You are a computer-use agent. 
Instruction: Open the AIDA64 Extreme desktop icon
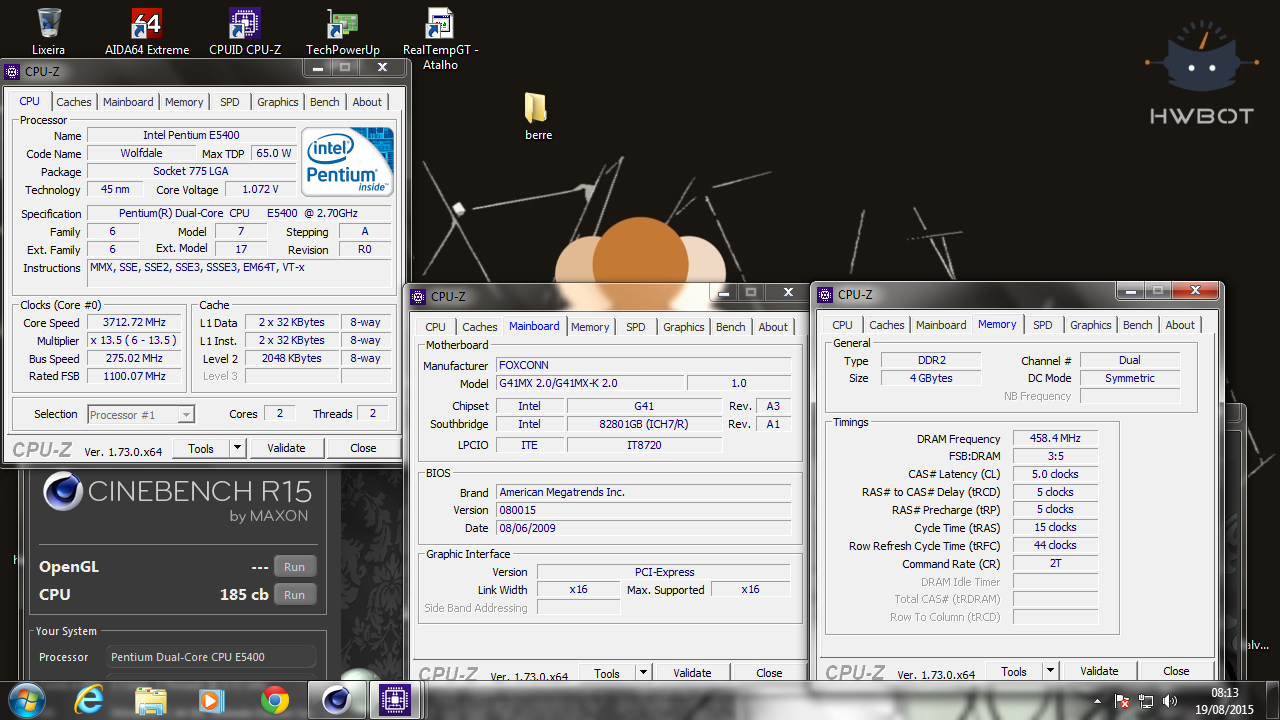(x=147, y=31)
